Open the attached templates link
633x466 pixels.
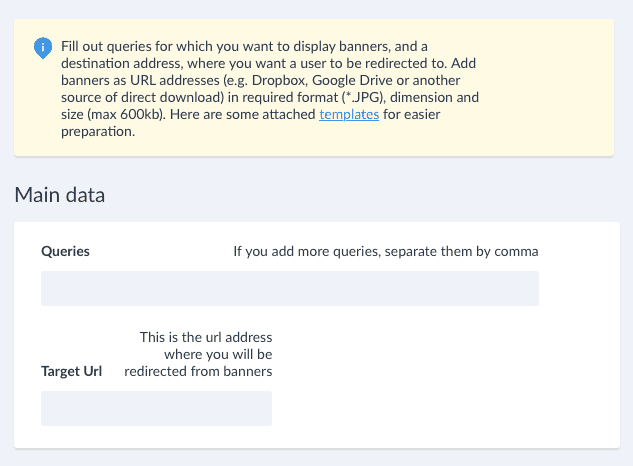tap(349, 115)
